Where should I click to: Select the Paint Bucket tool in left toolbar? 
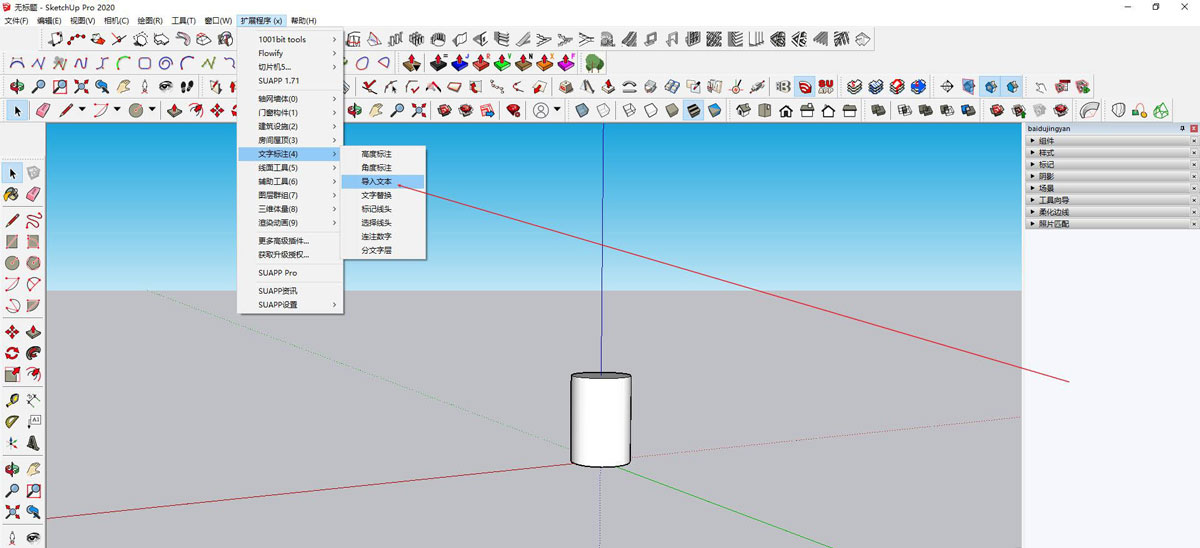(x=12, y=193)
